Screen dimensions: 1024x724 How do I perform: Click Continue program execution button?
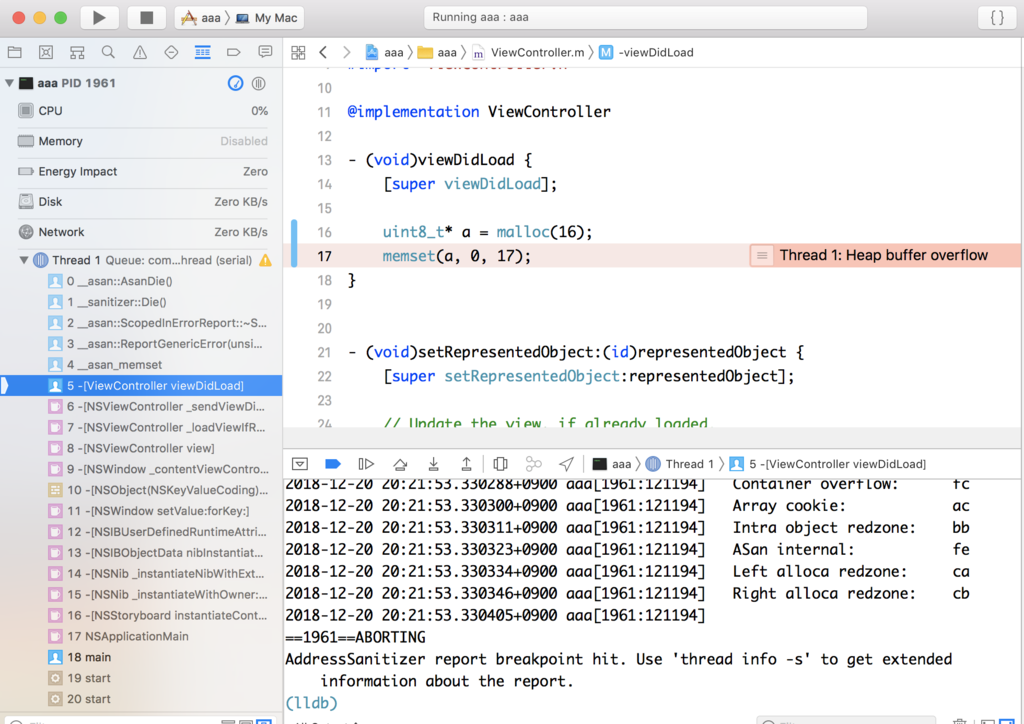tap(366, 464)
